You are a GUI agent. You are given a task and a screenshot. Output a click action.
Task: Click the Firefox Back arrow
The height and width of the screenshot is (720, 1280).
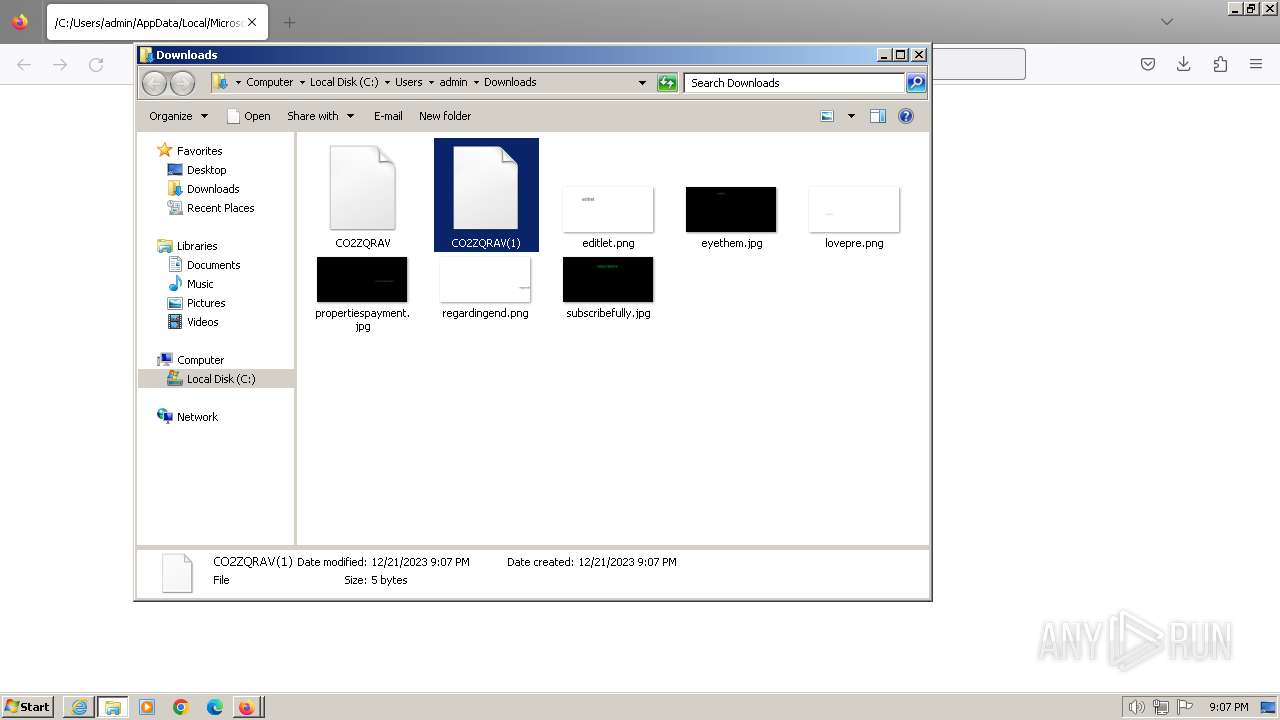(x=24, y=64)
